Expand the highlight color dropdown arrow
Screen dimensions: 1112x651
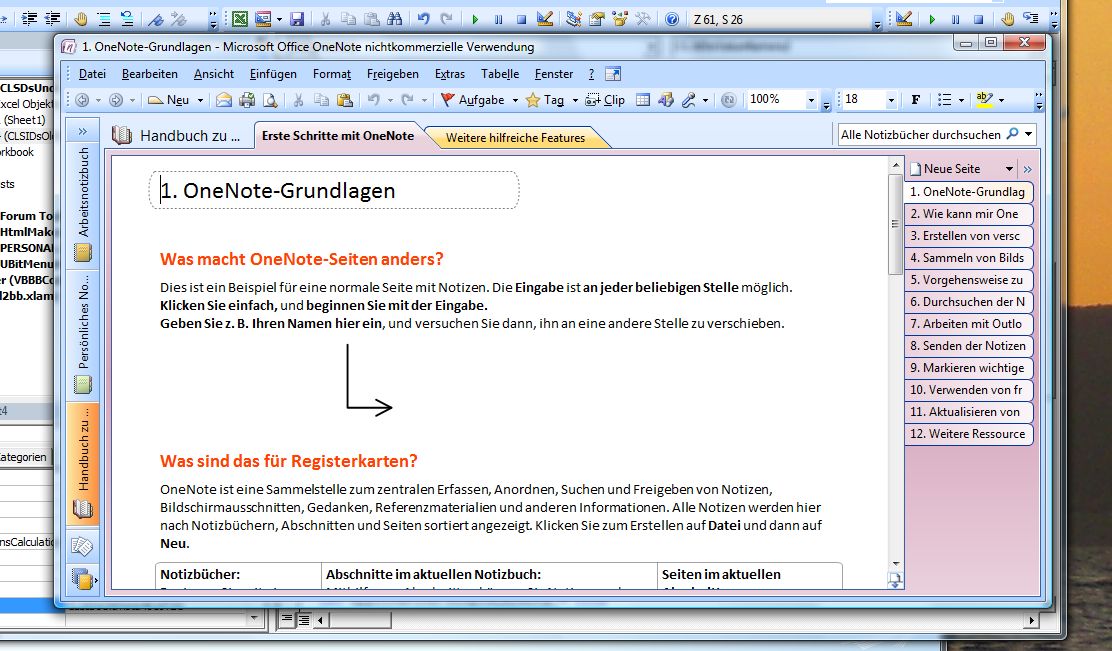pos(1001,101)
